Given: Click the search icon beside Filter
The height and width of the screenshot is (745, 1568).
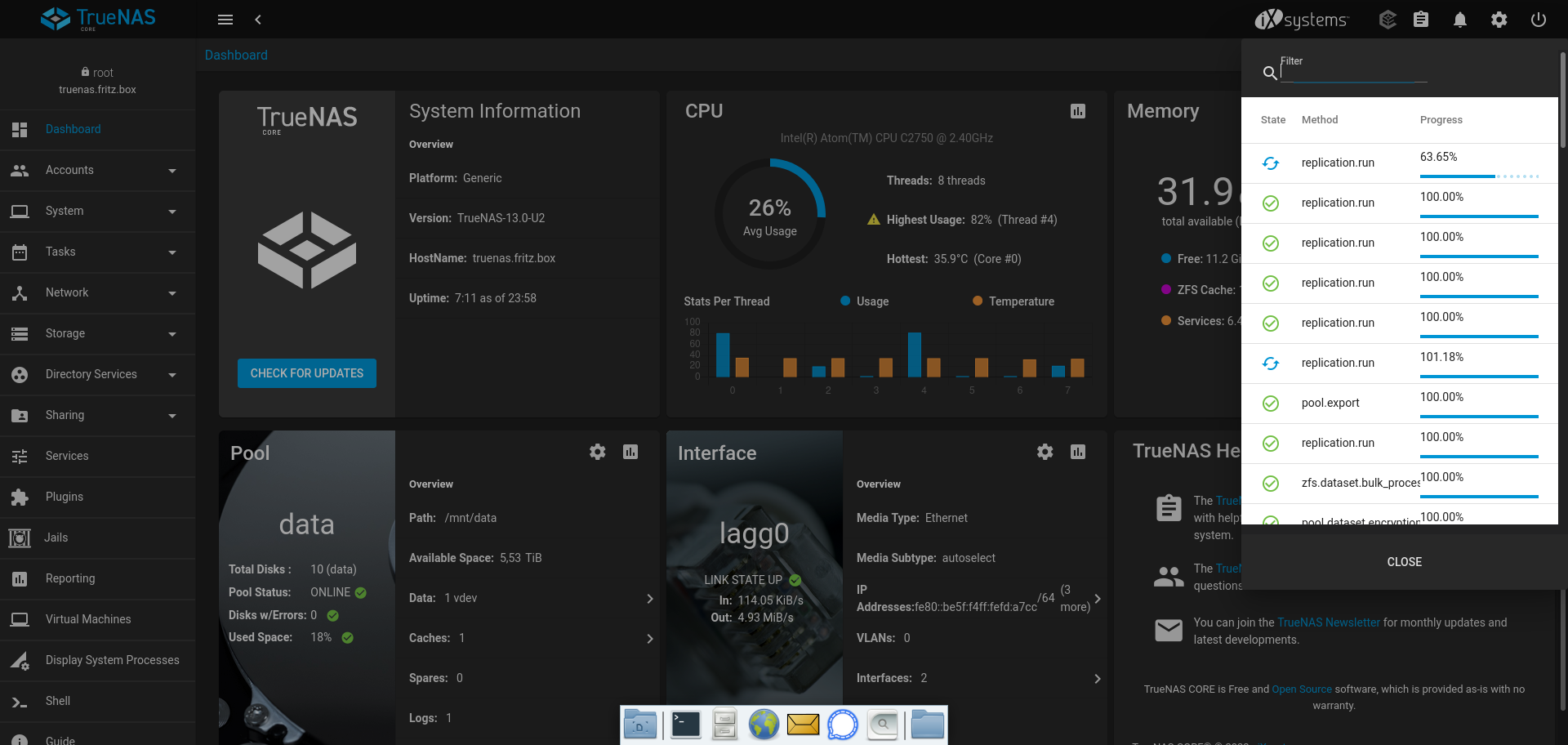Looking at the screenshot, I should point(1270,73).
